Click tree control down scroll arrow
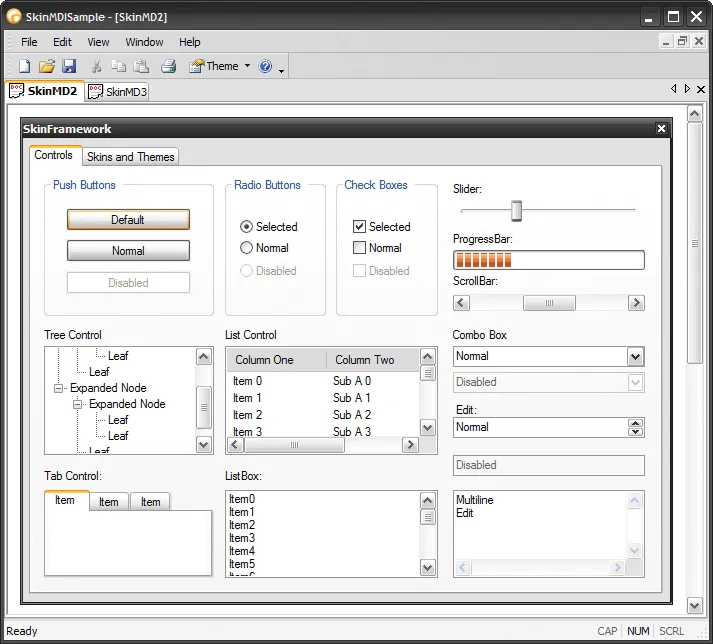The width and height of the screenshot is (713, 644). [x=204, y=444]
